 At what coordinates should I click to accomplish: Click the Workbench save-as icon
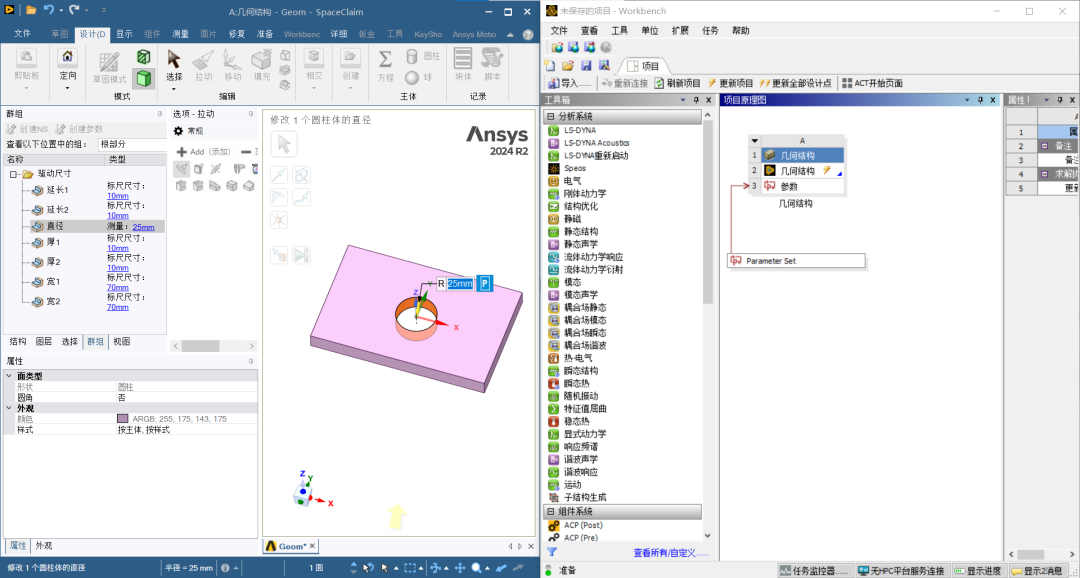point(604,66)
